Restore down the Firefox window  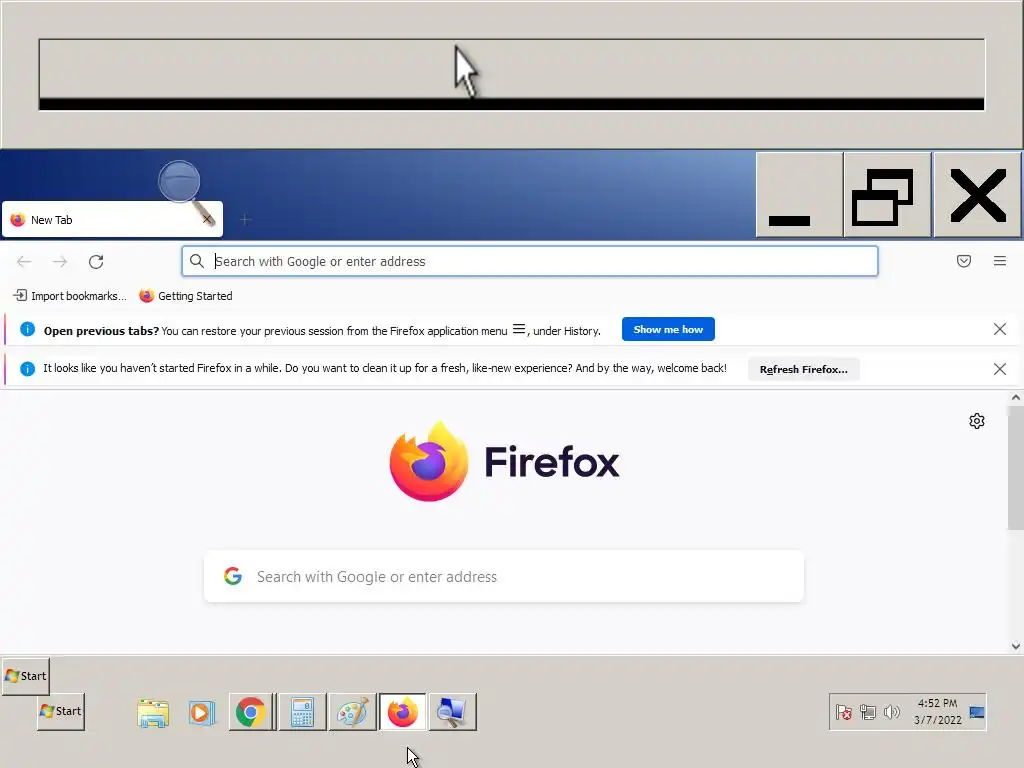click(x=888, y=195)
